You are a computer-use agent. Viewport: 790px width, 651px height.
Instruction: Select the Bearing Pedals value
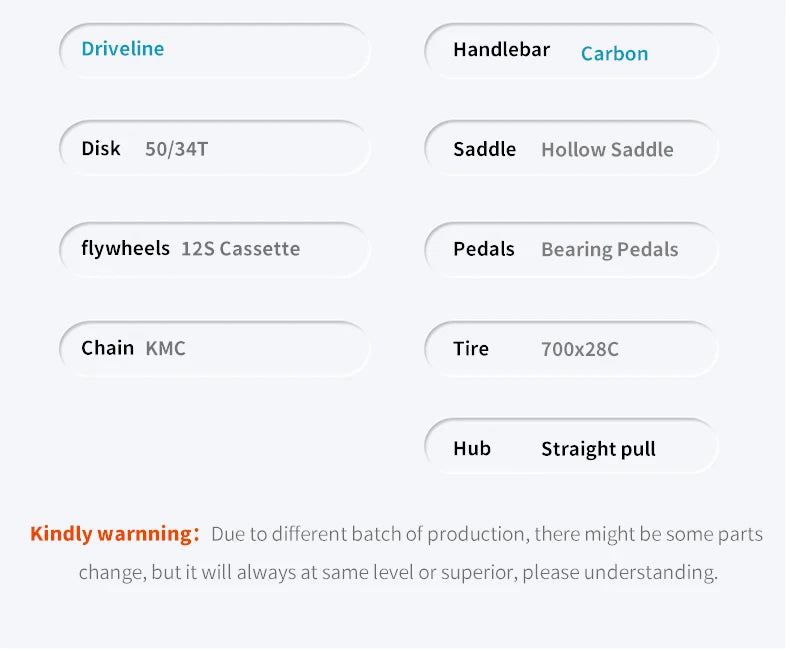pos(609,250)
